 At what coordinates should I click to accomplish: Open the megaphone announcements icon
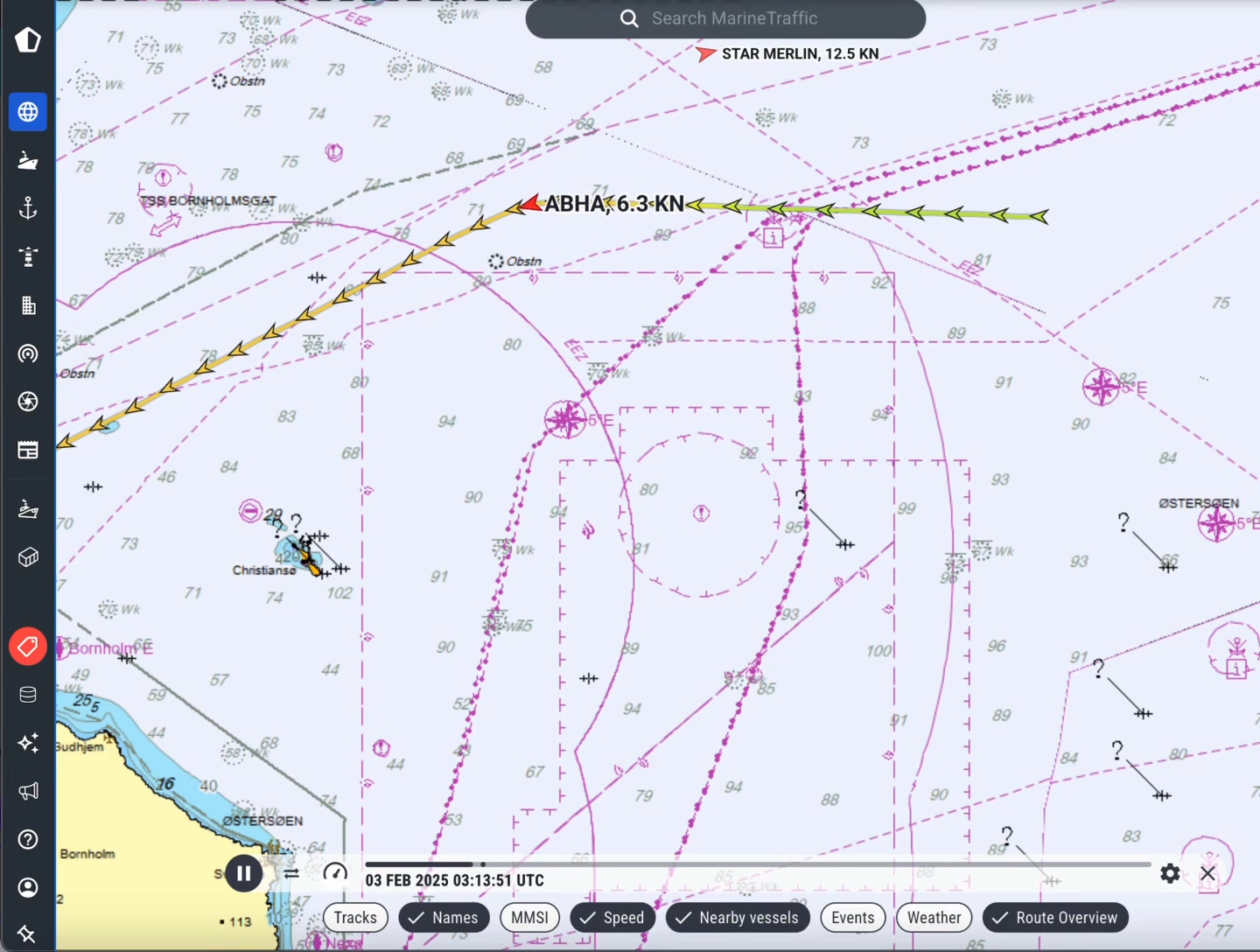[28, 791]
